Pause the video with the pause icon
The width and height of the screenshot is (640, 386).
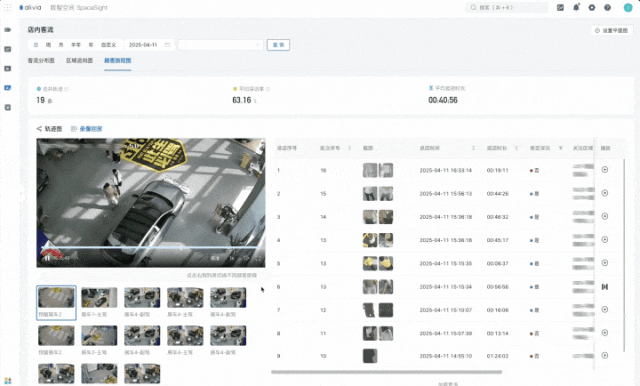(x=47, y=258)
